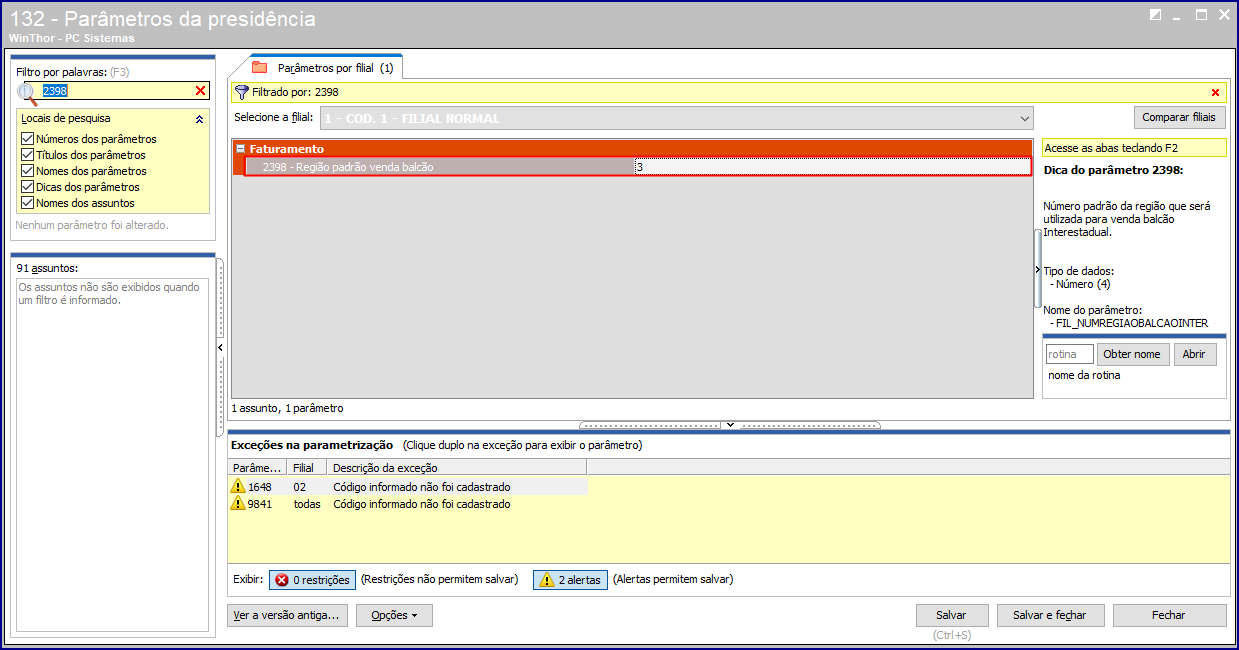Viewport: 1239px width, 650px height.
Task: Click Comparar filiais button
Action: click(1179, 118)
